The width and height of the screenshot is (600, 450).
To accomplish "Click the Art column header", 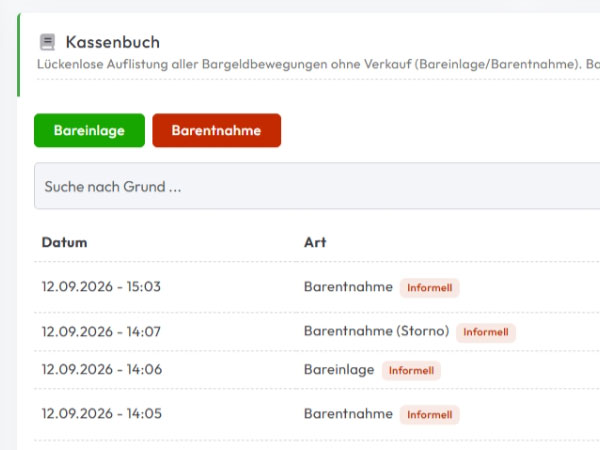I will click(315, 243).
